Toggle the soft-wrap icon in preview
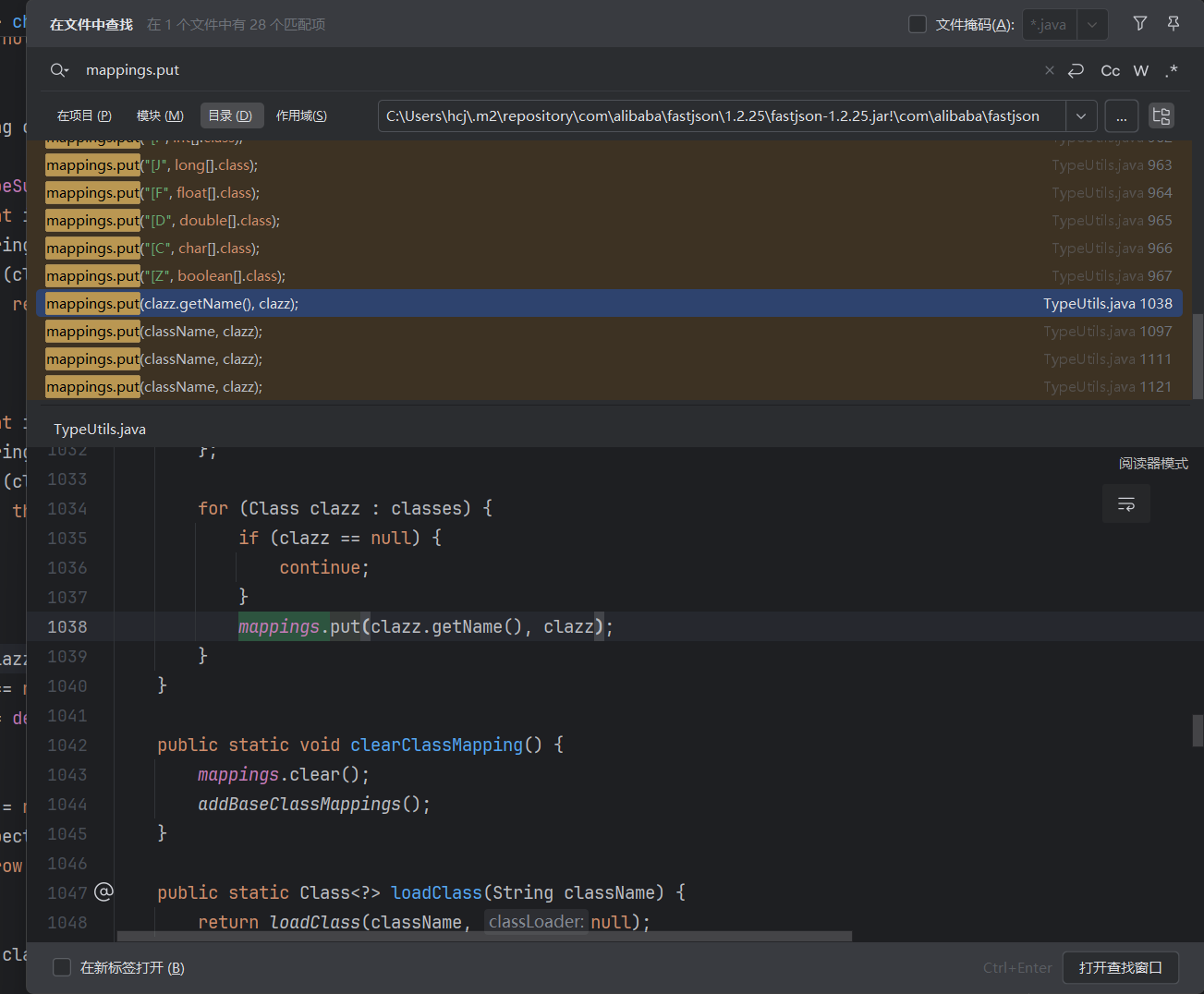Viewport: 1204px width, 994px height. (1125, 504)
